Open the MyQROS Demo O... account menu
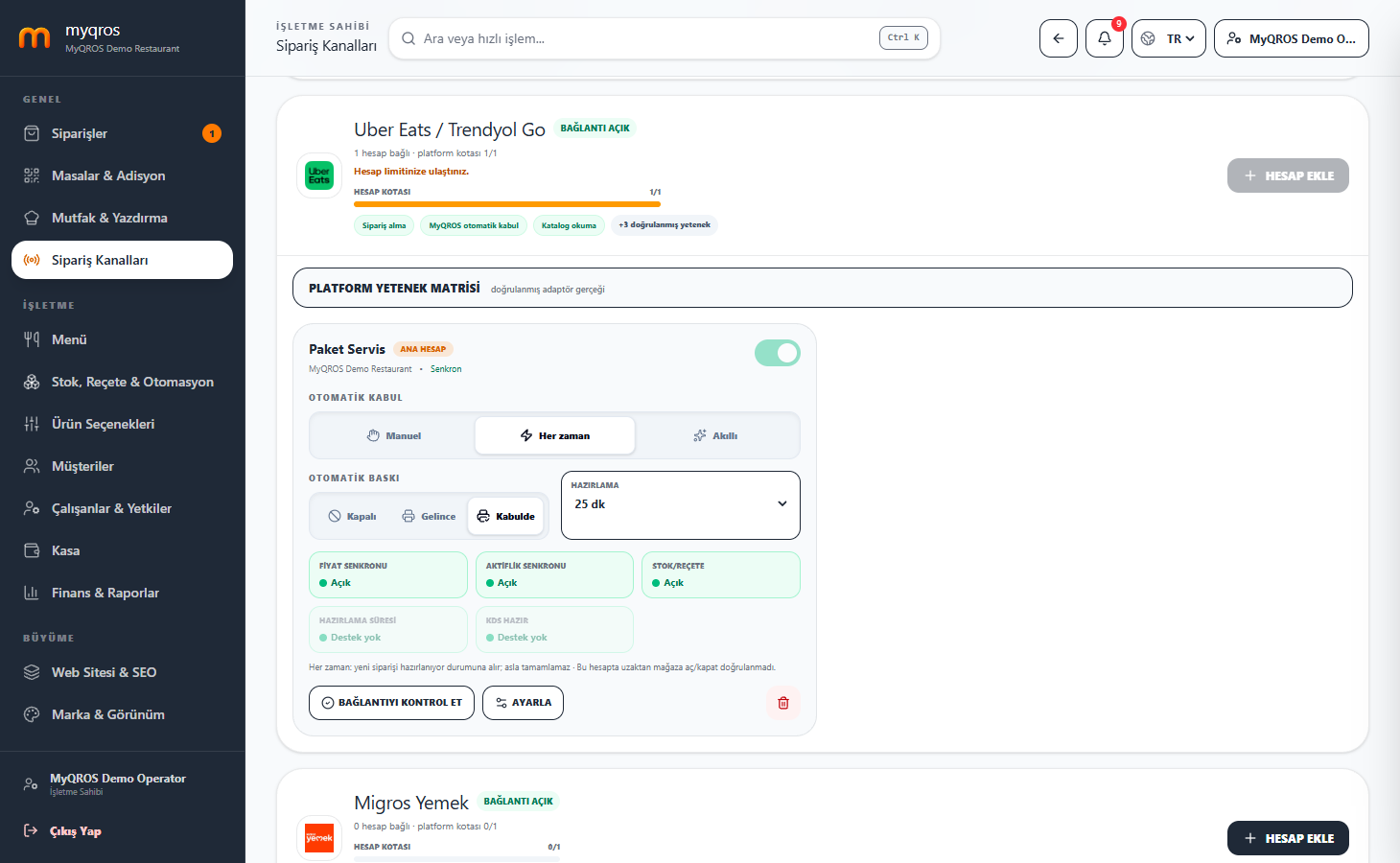Viewport: 1400px width, 863px height. point(1292,38)
